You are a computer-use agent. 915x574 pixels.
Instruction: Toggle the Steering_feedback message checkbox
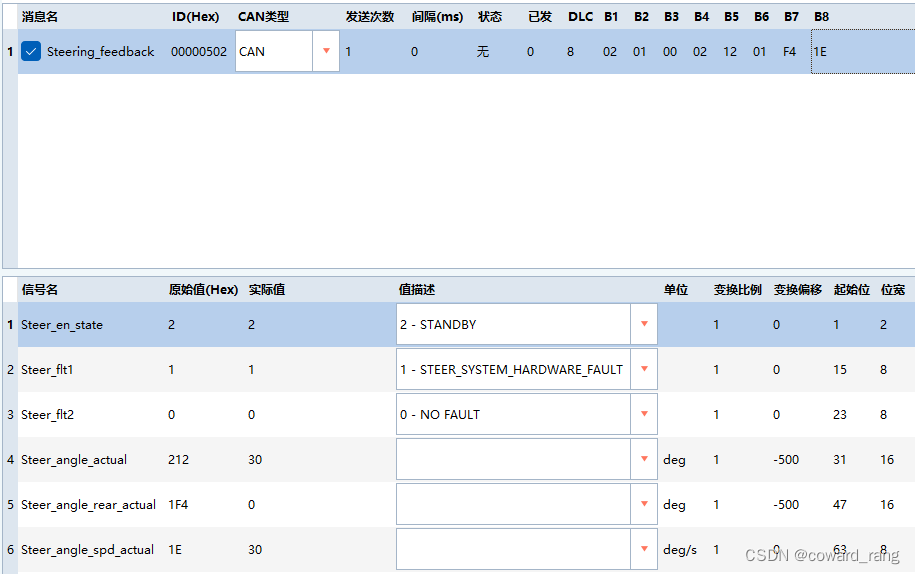pos(31,51)
